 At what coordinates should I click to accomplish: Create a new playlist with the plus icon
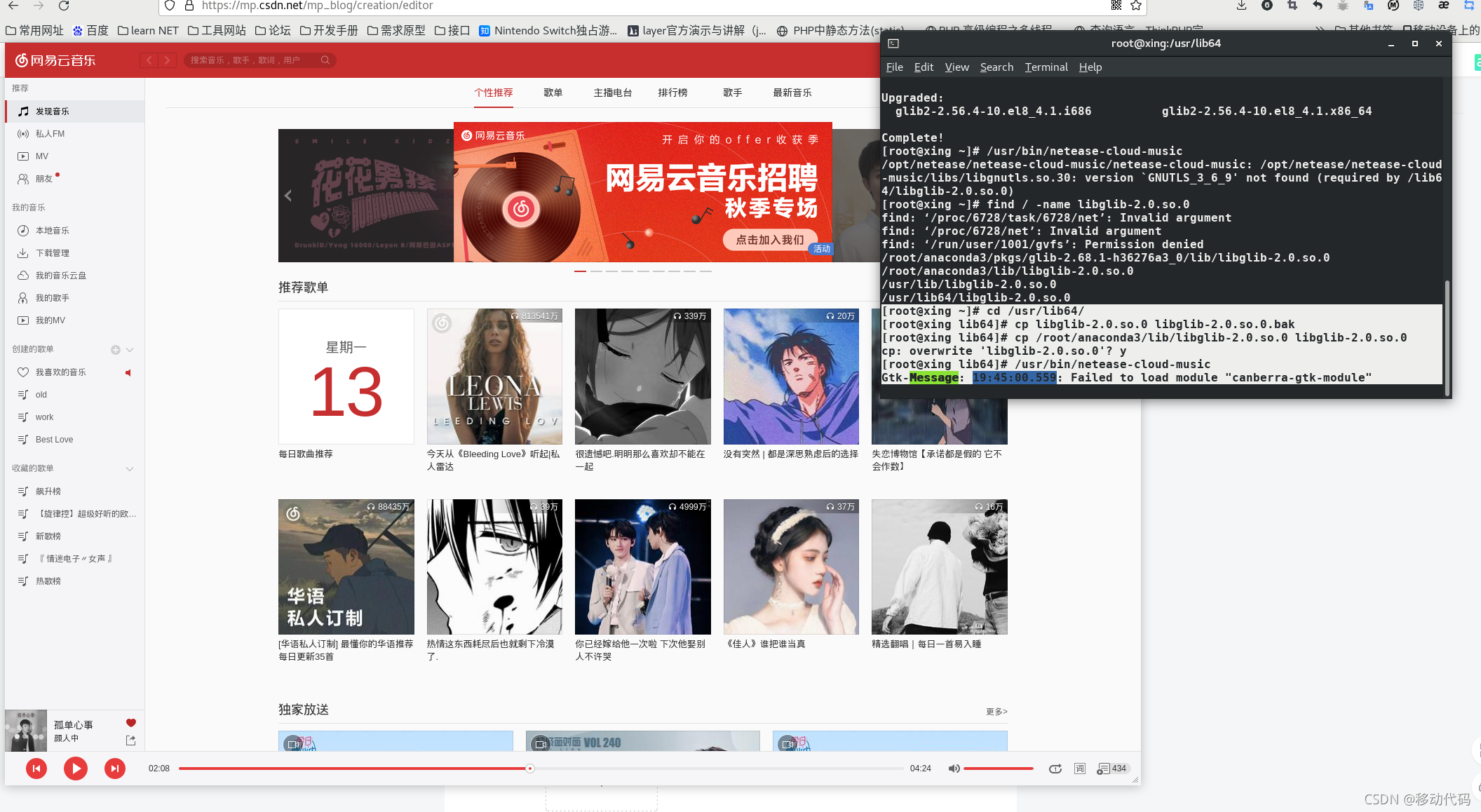[x=114, y=349]
